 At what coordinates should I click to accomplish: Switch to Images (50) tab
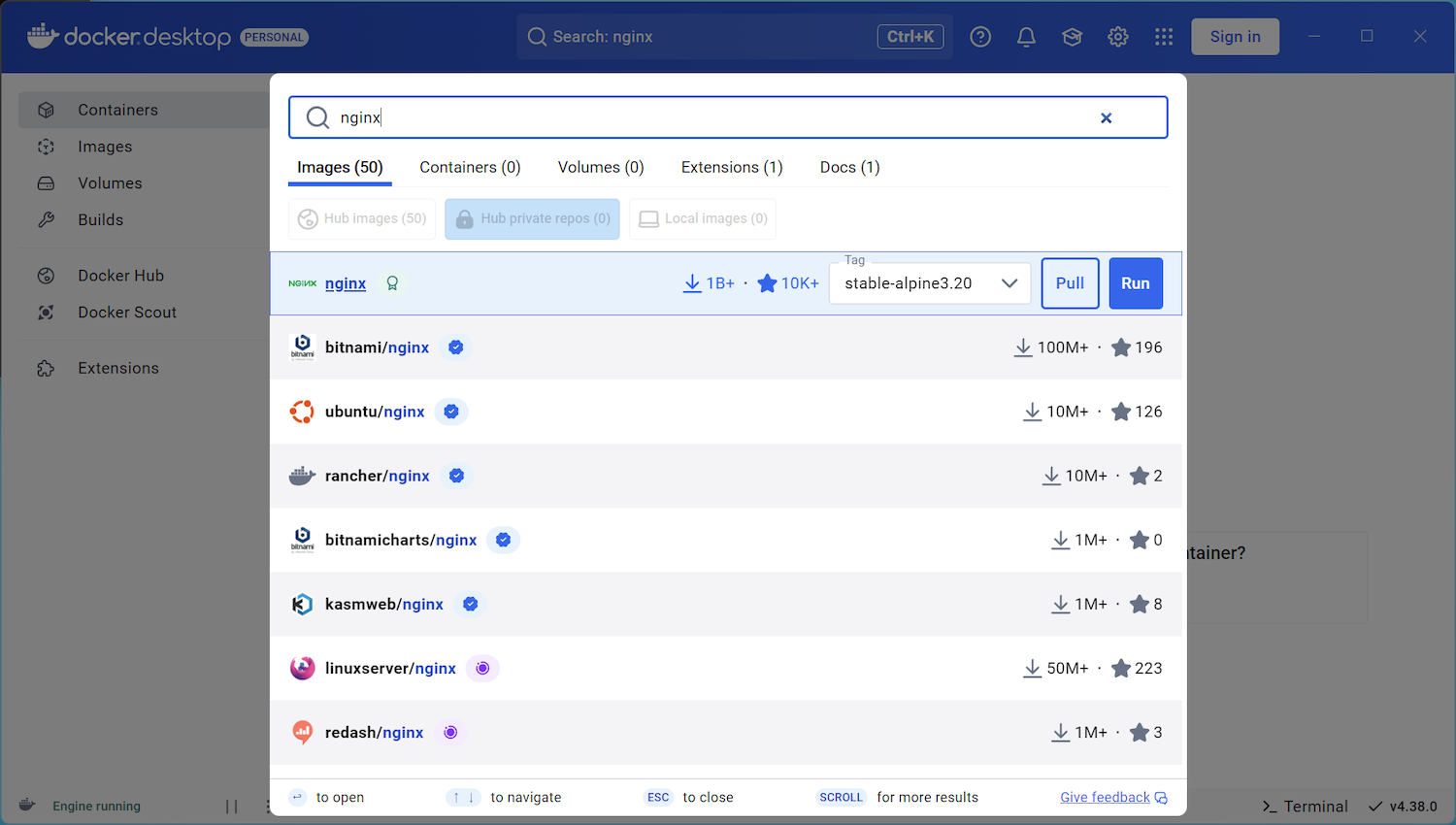pyautogui.click(x=340, y=167)
